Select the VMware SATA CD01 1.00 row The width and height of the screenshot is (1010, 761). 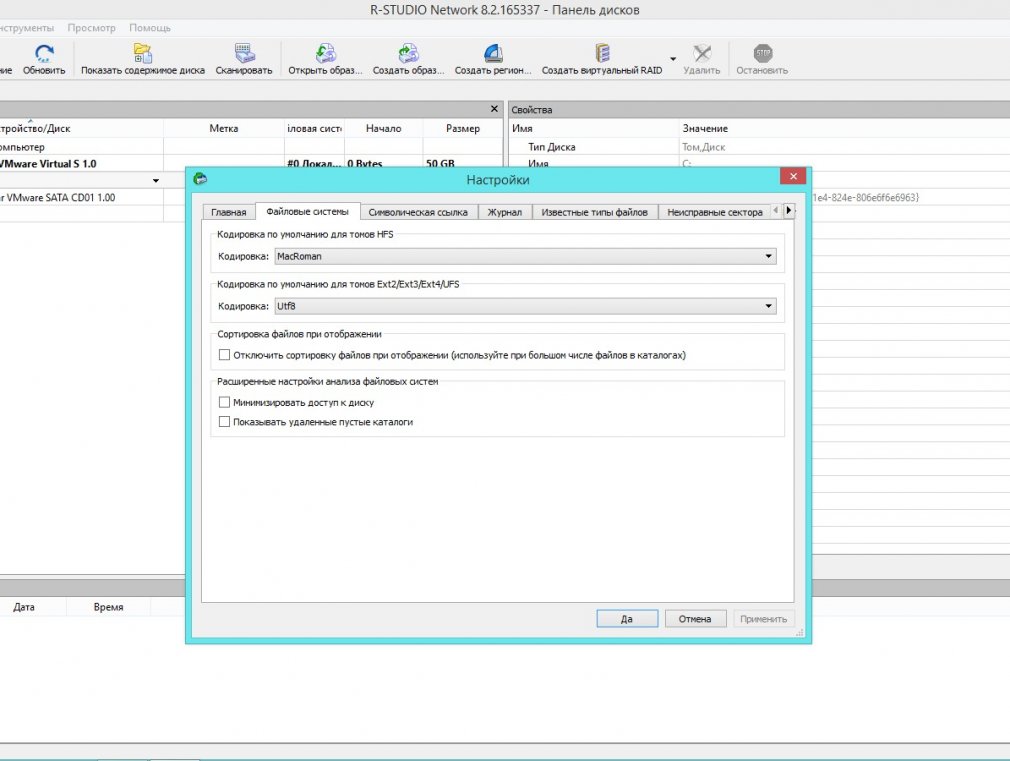click(x=93, y=198)
